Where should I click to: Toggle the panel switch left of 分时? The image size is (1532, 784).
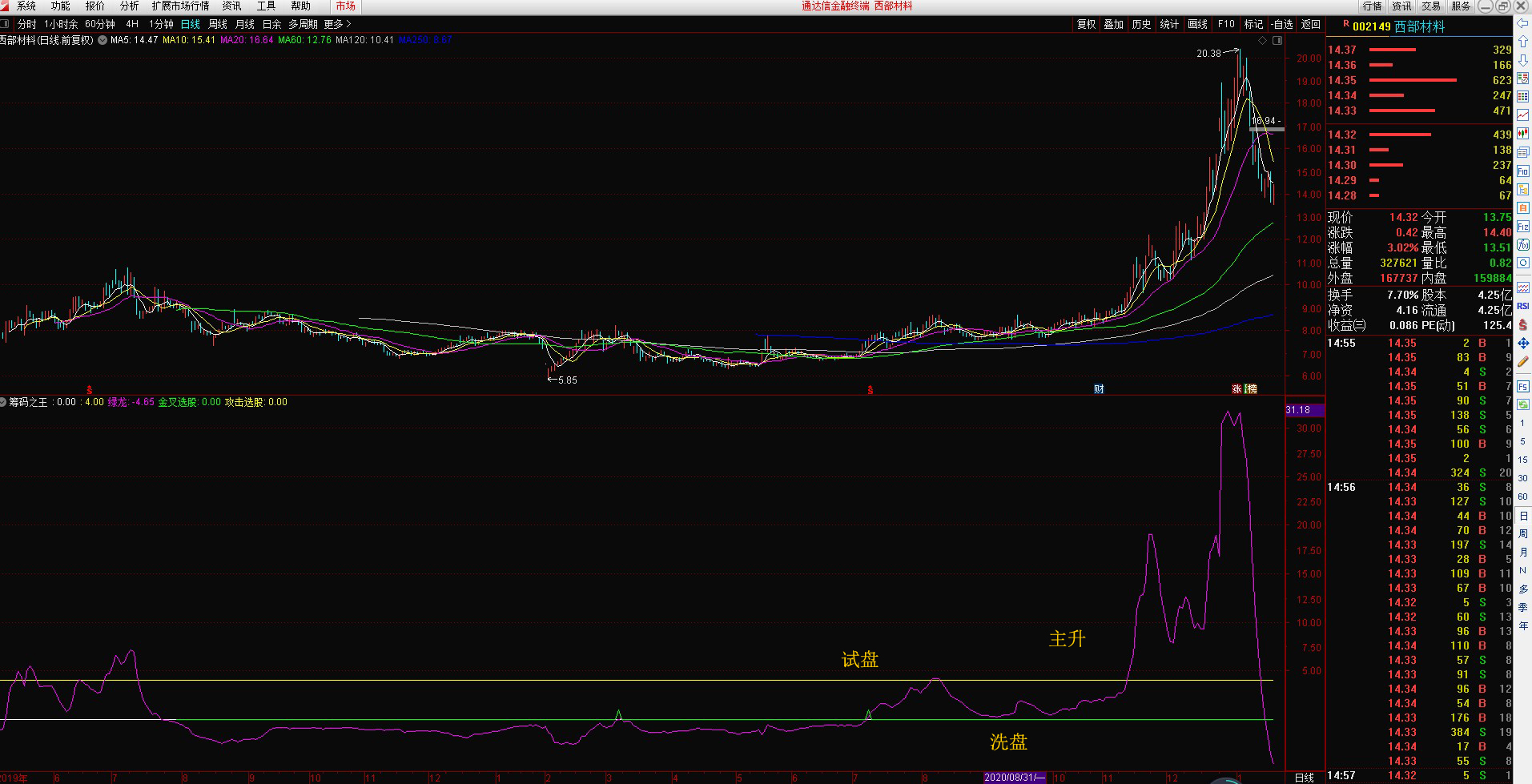pyautogui.click(x=6, y=24)
